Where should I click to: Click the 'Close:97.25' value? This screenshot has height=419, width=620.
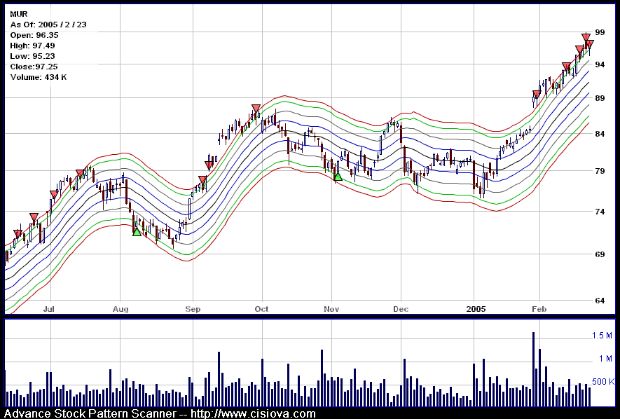(x=34, y=66)
